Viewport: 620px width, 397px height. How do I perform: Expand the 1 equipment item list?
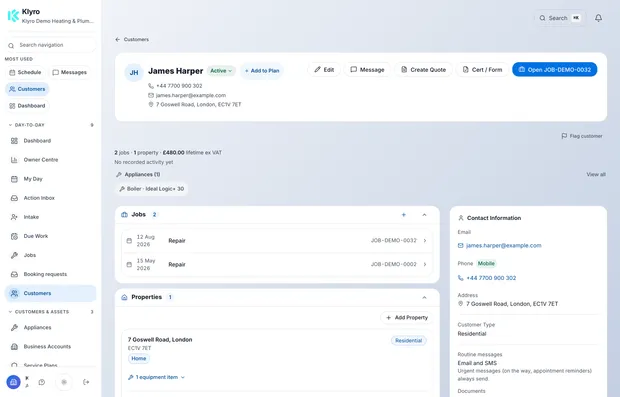pos(156,377)
